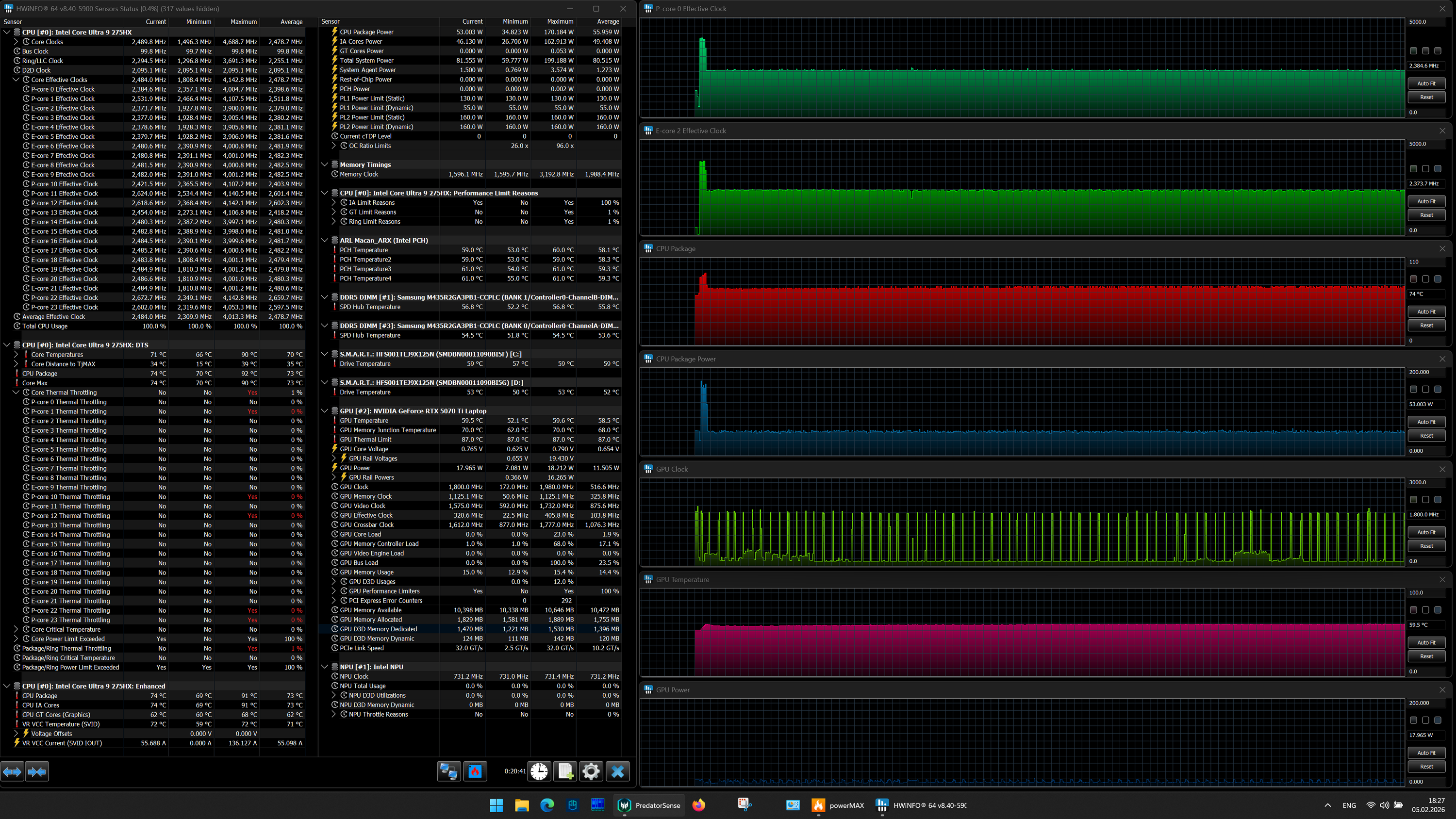
Task: Select the GPU D3D Memory Dedicated row
Action: (x=379, y=629)
